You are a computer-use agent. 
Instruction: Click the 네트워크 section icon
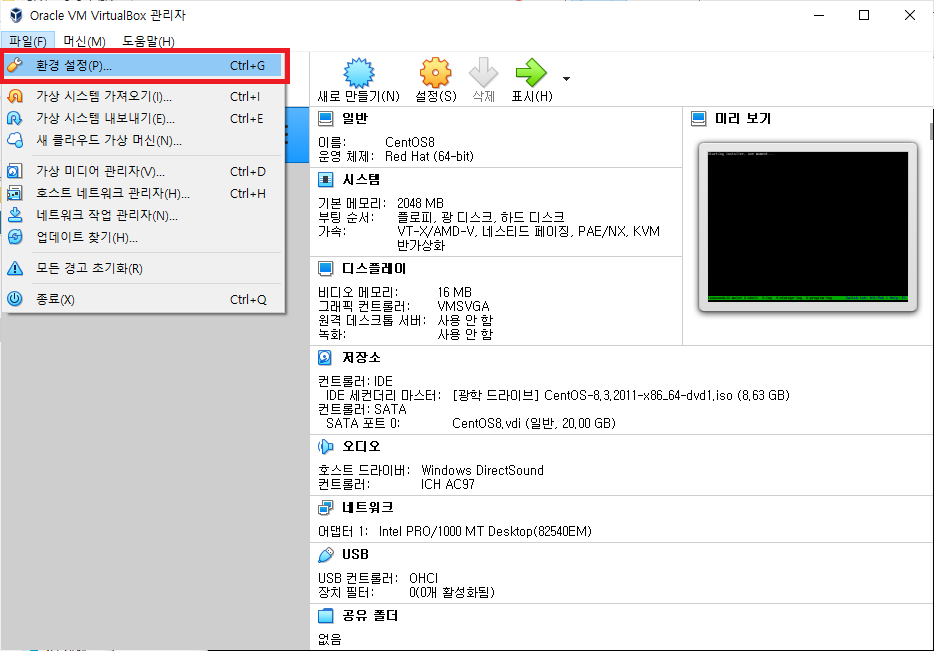[325, 507]
